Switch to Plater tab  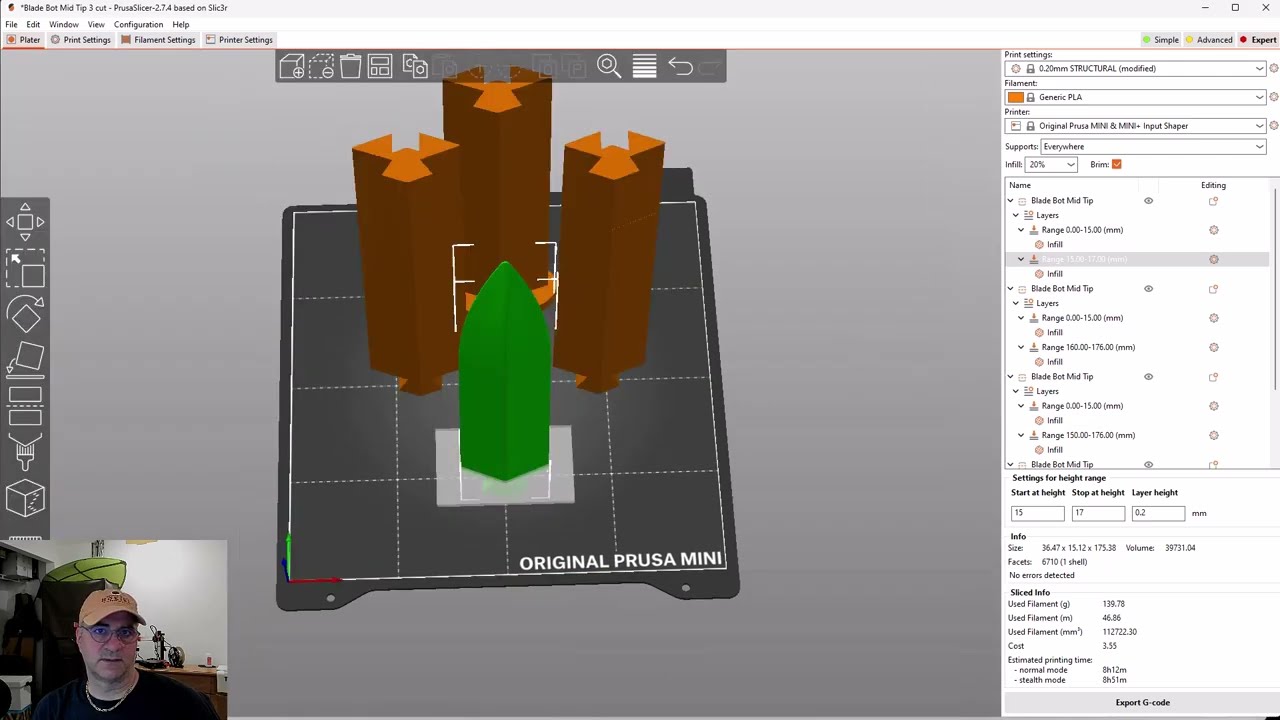(23, 40)
